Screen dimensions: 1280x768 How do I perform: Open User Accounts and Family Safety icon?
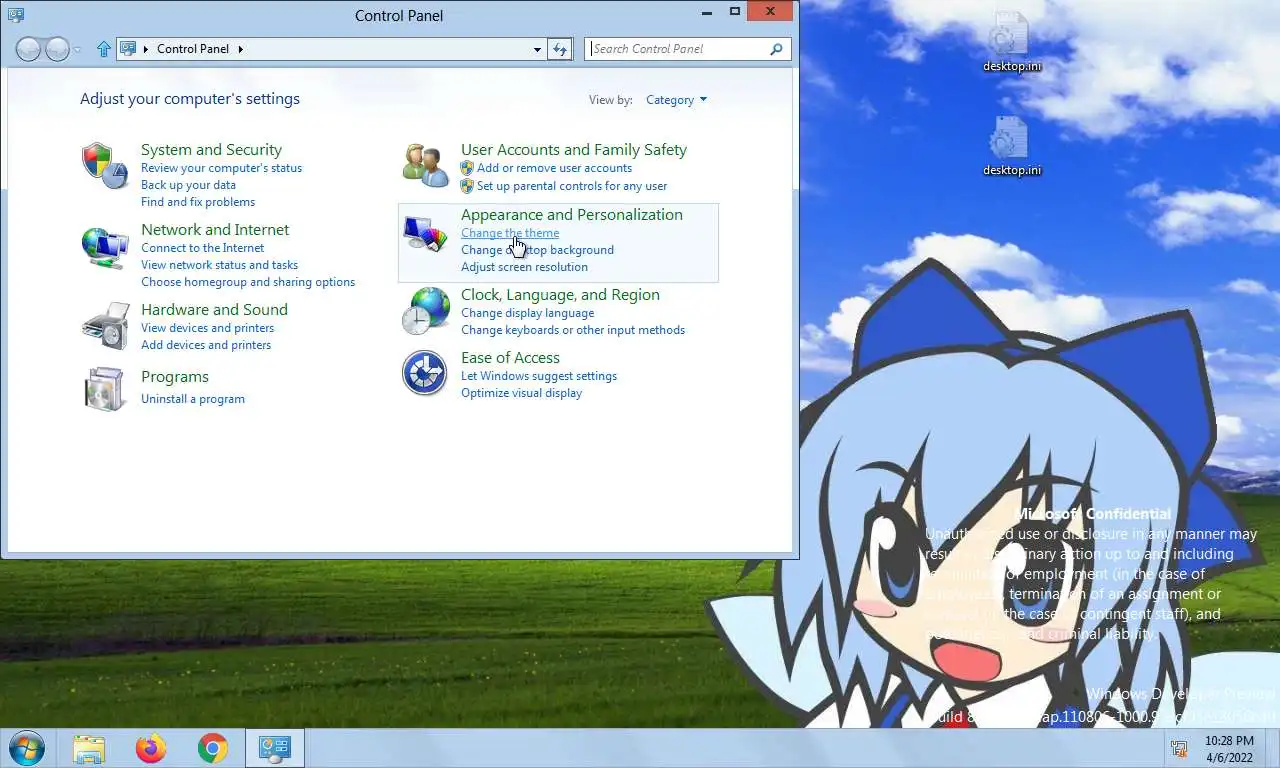[x=425, y=165]
